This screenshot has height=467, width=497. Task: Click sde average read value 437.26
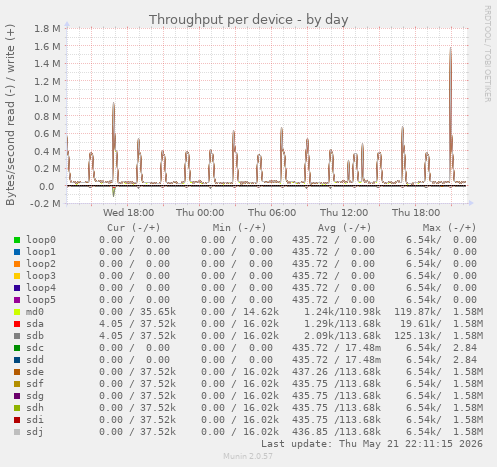(310, 372)
